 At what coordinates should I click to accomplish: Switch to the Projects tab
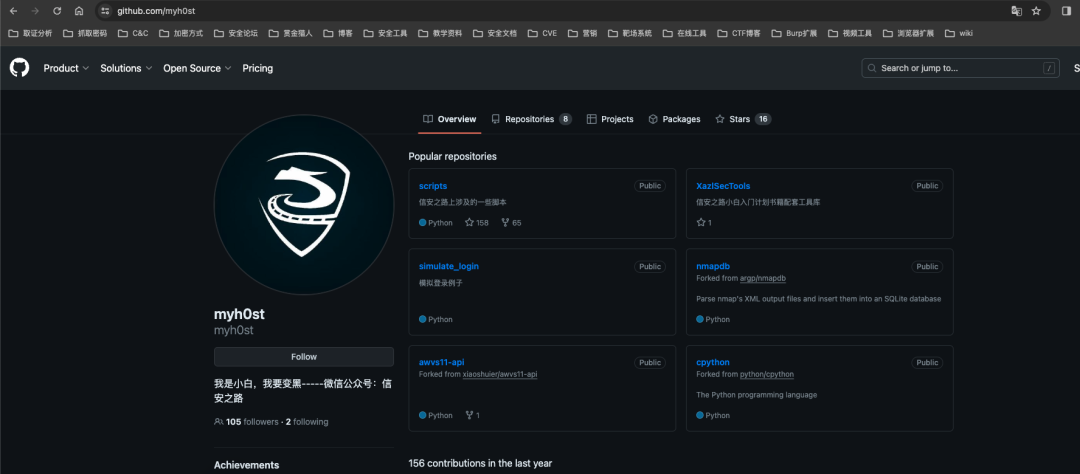coord(610,119)
